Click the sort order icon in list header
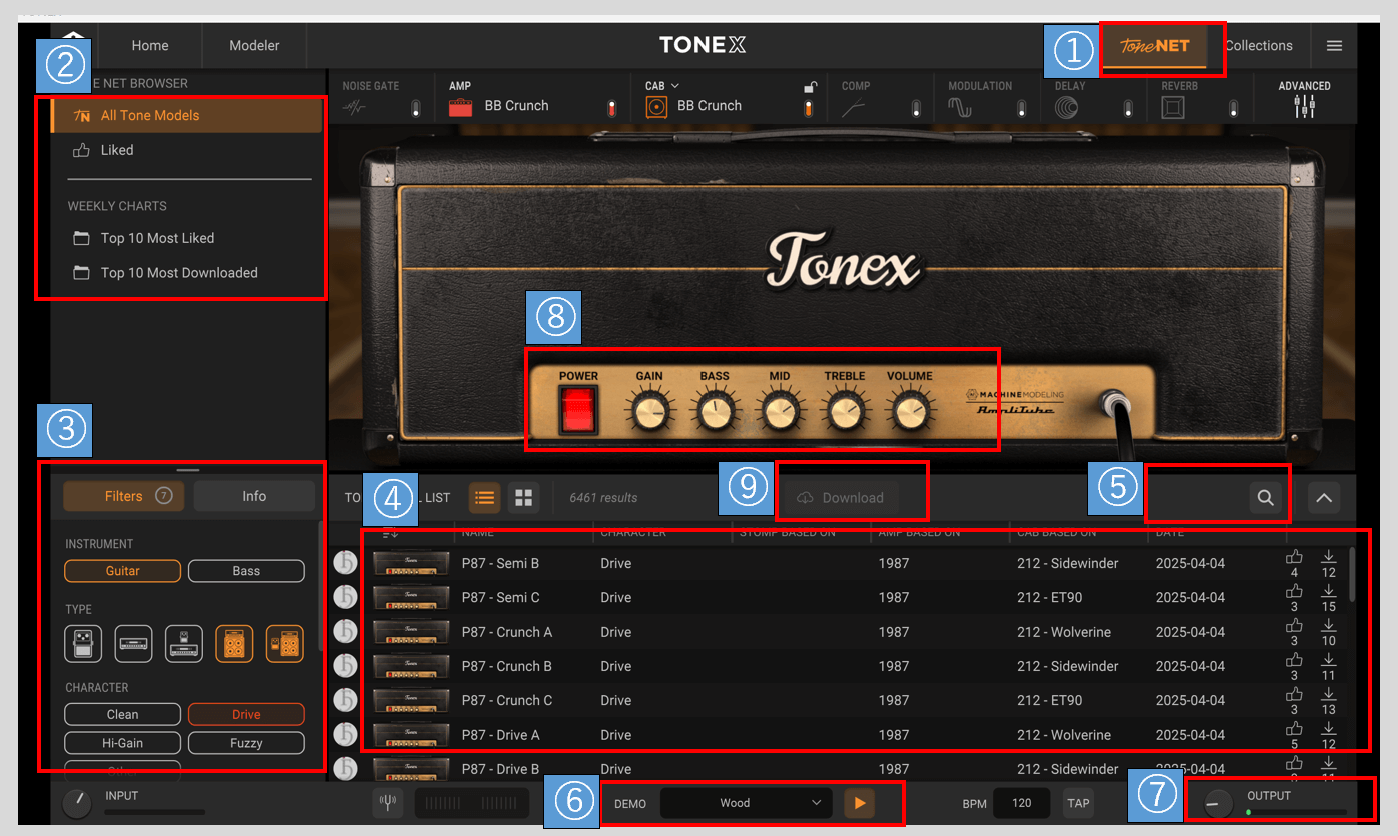Screen dimensions: 1398x836 click(x=390, y=533)
